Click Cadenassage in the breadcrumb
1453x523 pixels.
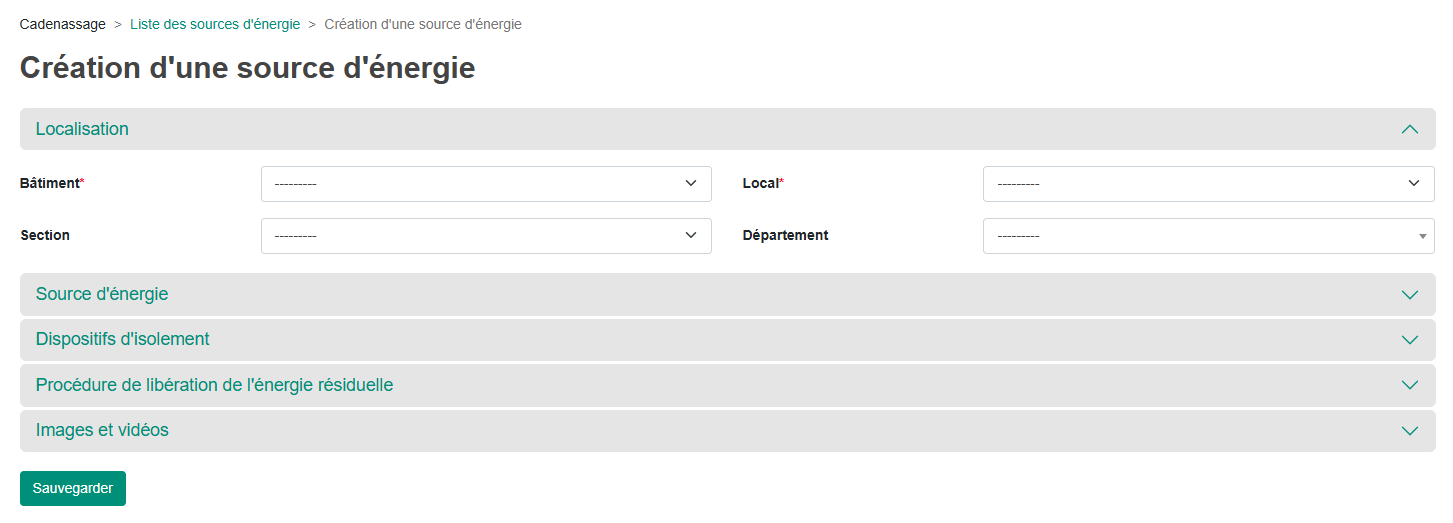[x=63, y=24]
